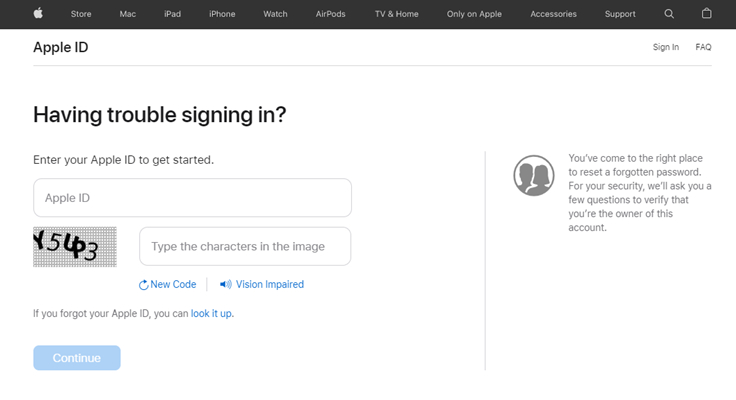
Task: Click the New Code refresh icon
Action: pos(144,285)
